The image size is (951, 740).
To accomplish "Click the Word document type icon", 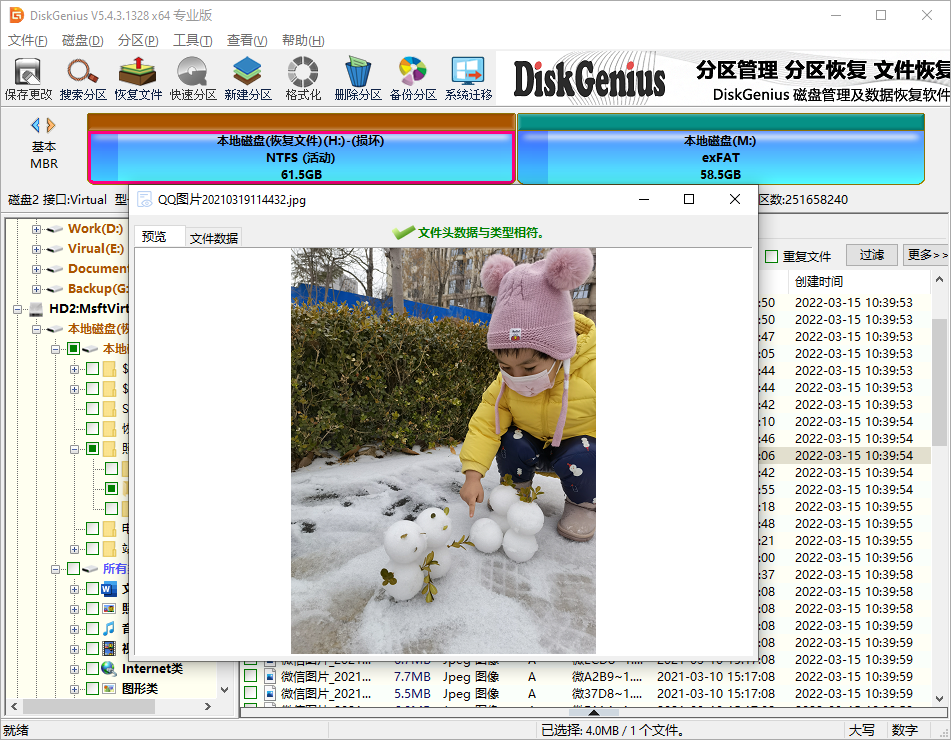I will tap(109, 588).
